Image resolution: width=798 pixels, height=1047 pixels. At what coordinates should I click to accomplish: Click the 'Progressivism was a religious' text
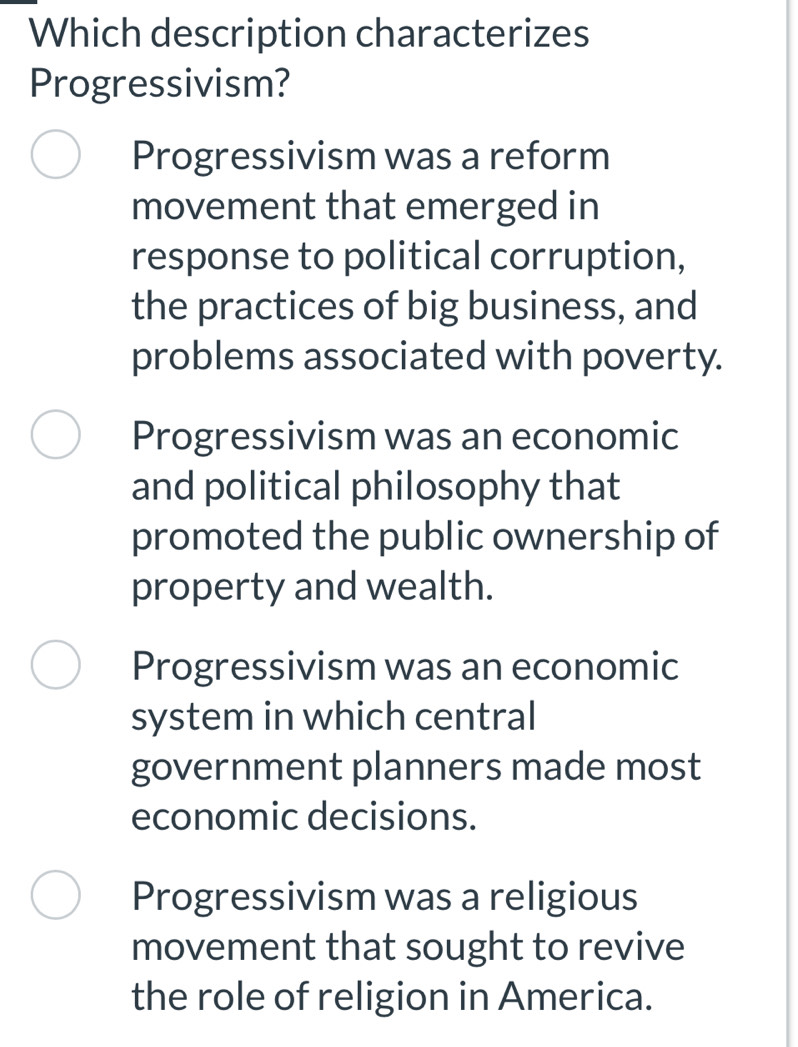[384, 896]
